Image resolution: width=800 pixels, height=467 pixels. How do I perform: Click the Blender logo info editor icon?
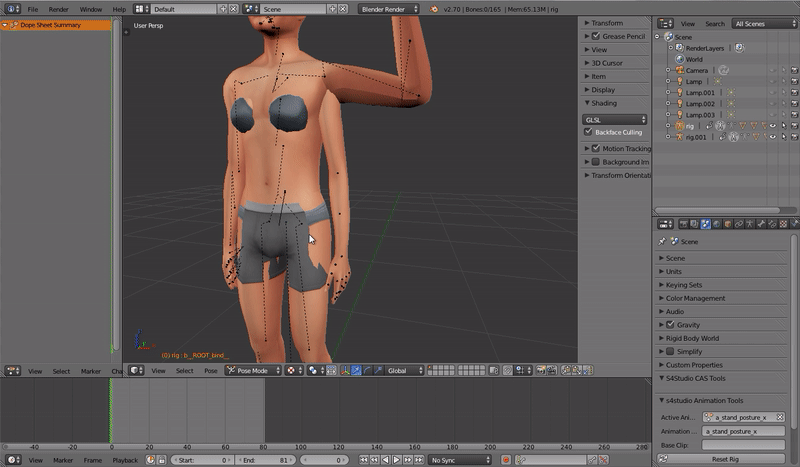pos(11,8)
